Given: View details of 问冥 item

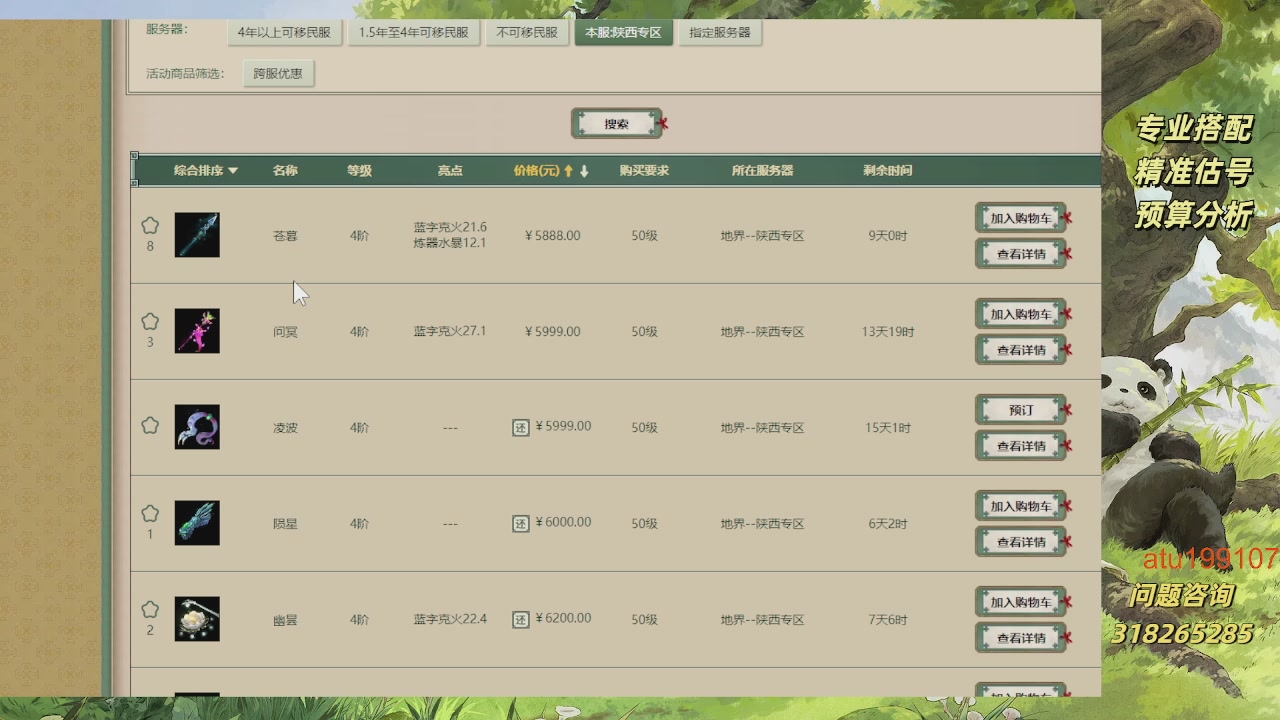Looking at the screenshot, I should (1021, 350).
